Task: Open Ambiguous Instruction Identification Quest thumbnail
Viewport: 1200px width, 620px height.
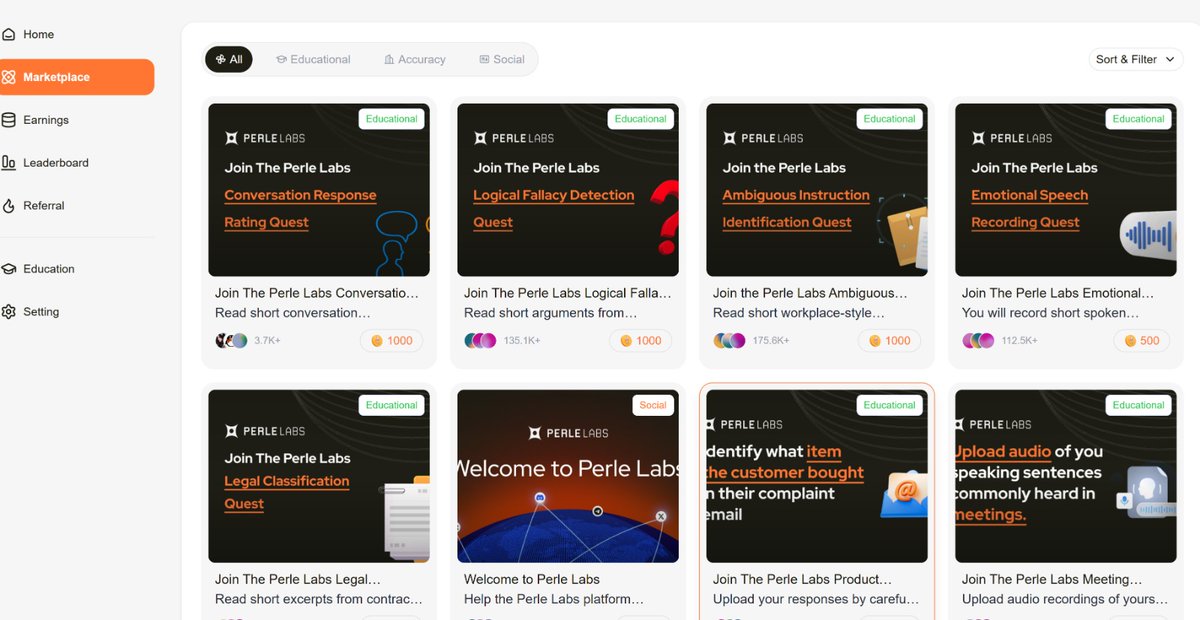Action: click(817, 190)
